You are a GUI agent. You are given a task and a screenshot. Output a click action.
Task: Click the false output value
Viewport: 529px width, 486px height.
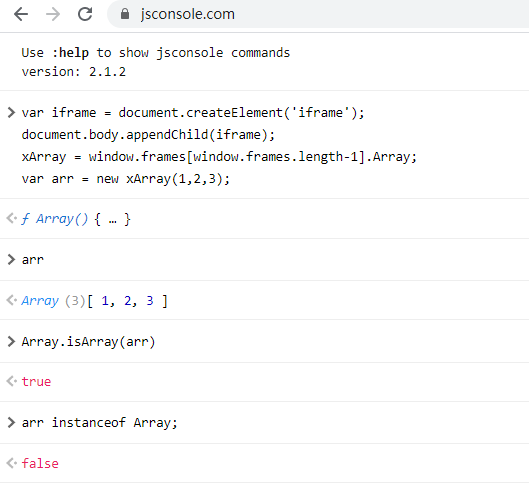coord(40,463)
